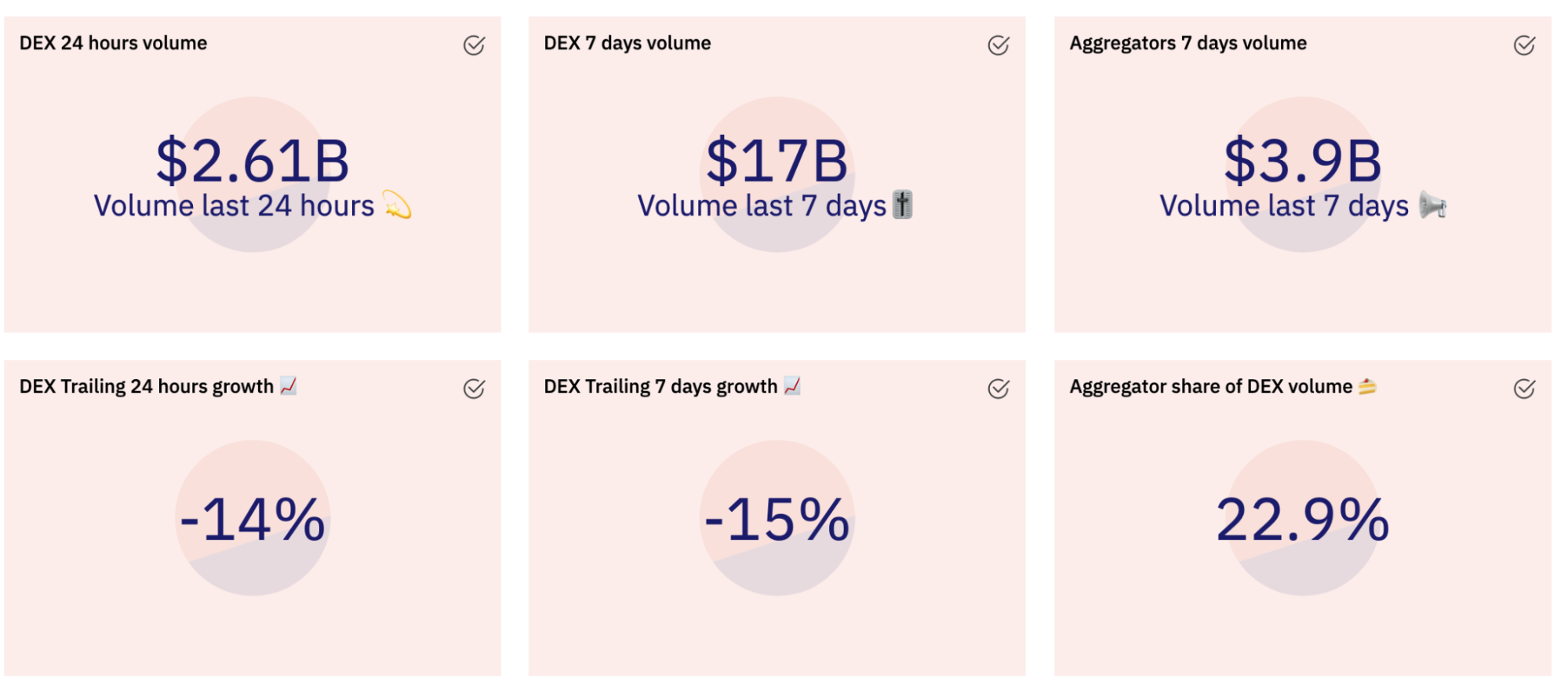Open the Aggregators 7 days volume title
The height and width of the screenshot is (686, 1568).
pyautogui.click(x=1188, y=43)
